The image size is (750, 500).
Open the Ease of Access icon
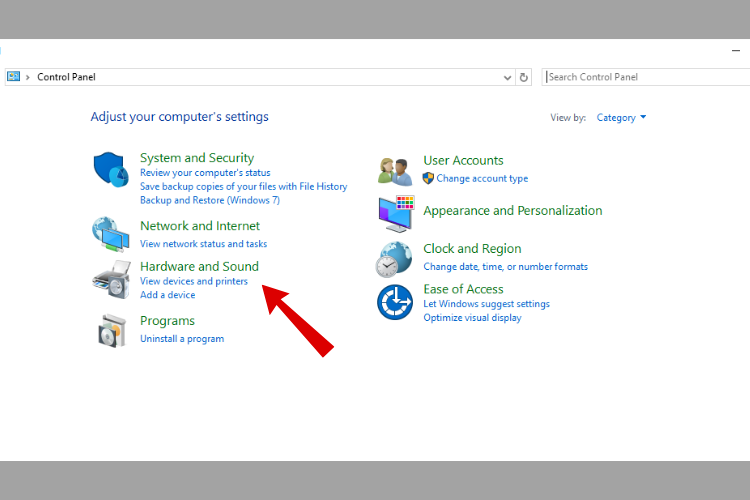point(395,301)
